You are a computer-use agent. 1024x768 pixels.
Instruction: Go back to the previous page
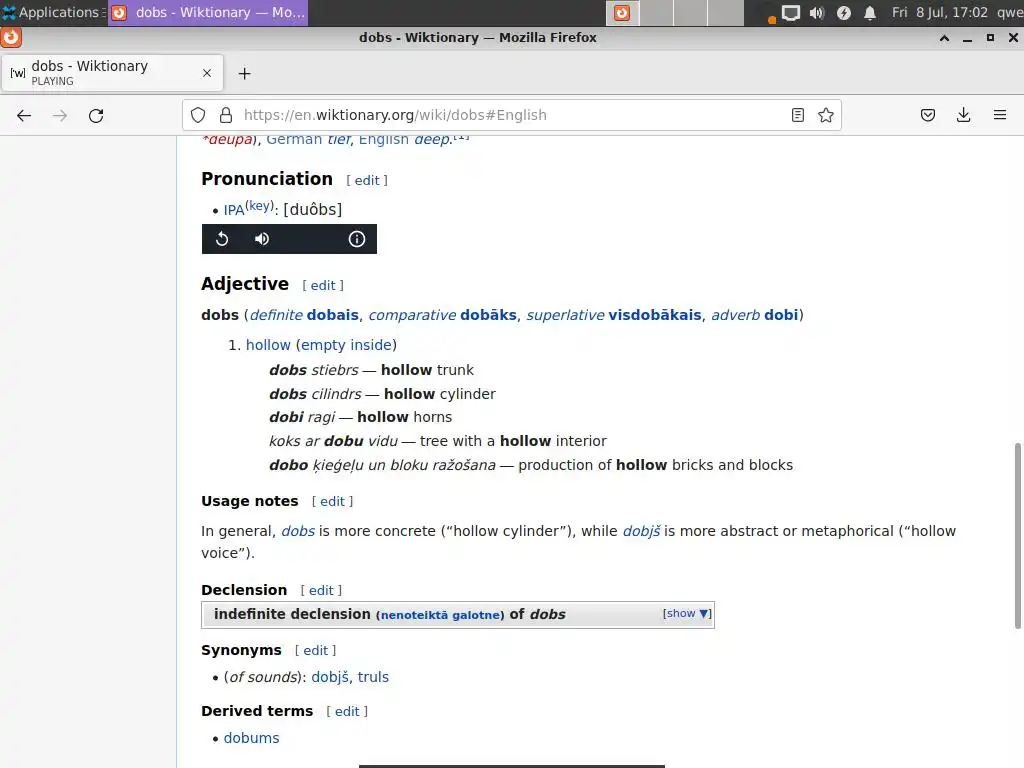[x=24, y=116]
